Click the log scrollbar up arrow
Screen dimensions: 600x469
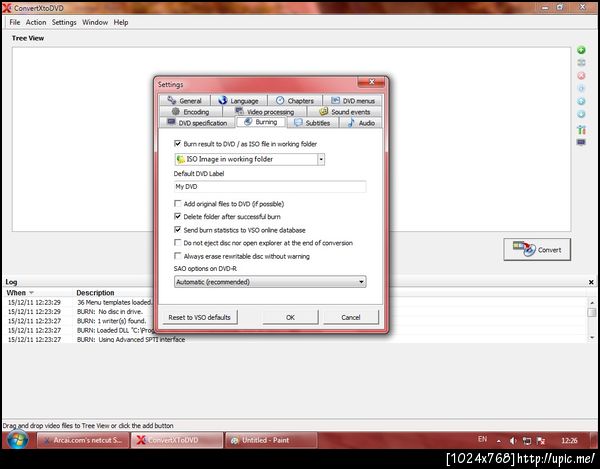592,302
